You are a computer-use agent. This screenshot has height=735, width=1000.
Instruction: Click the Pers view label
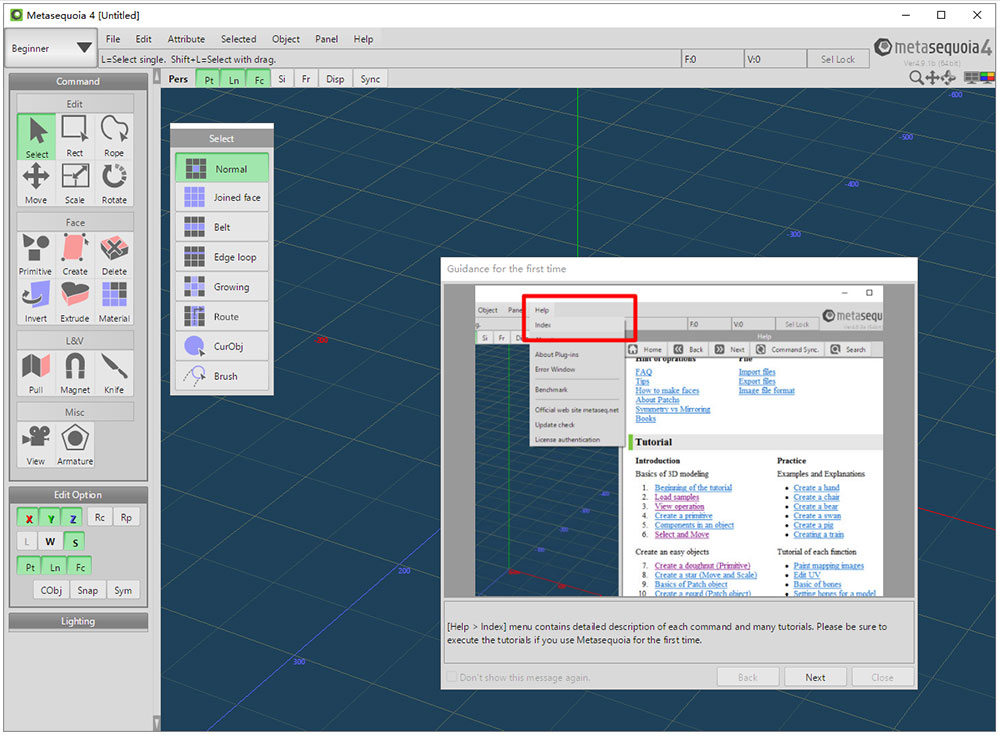click(178, 79)
